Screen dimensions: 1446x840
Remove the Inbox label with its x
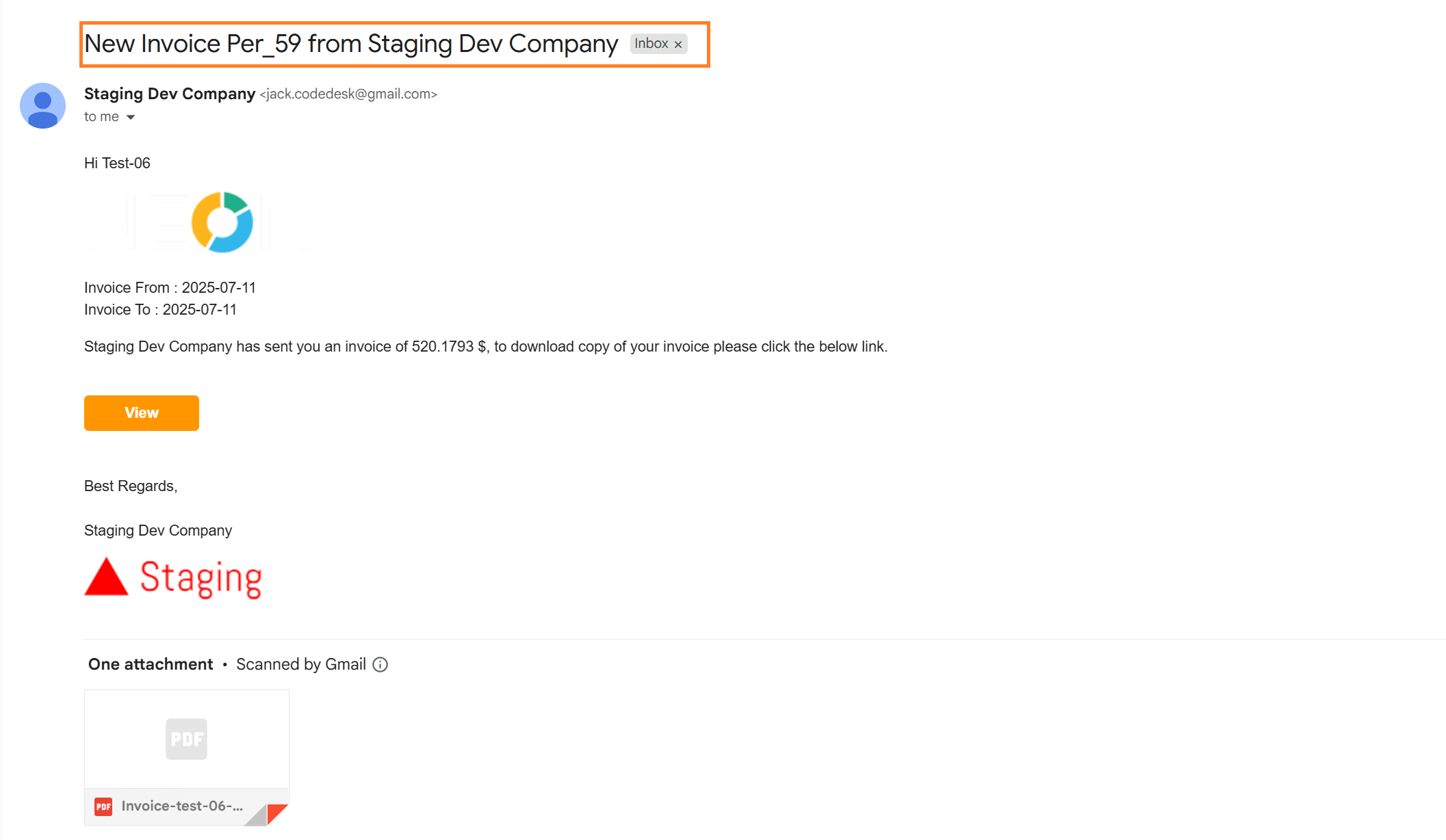point(678,44)
